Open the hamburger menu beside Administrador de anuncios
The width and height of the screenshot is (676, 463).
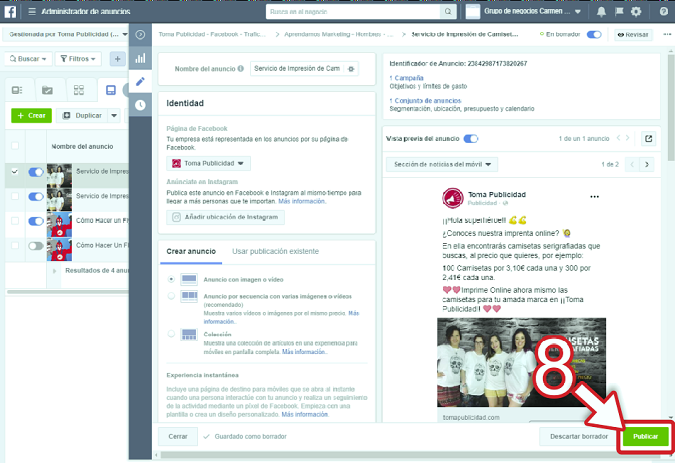32,11
